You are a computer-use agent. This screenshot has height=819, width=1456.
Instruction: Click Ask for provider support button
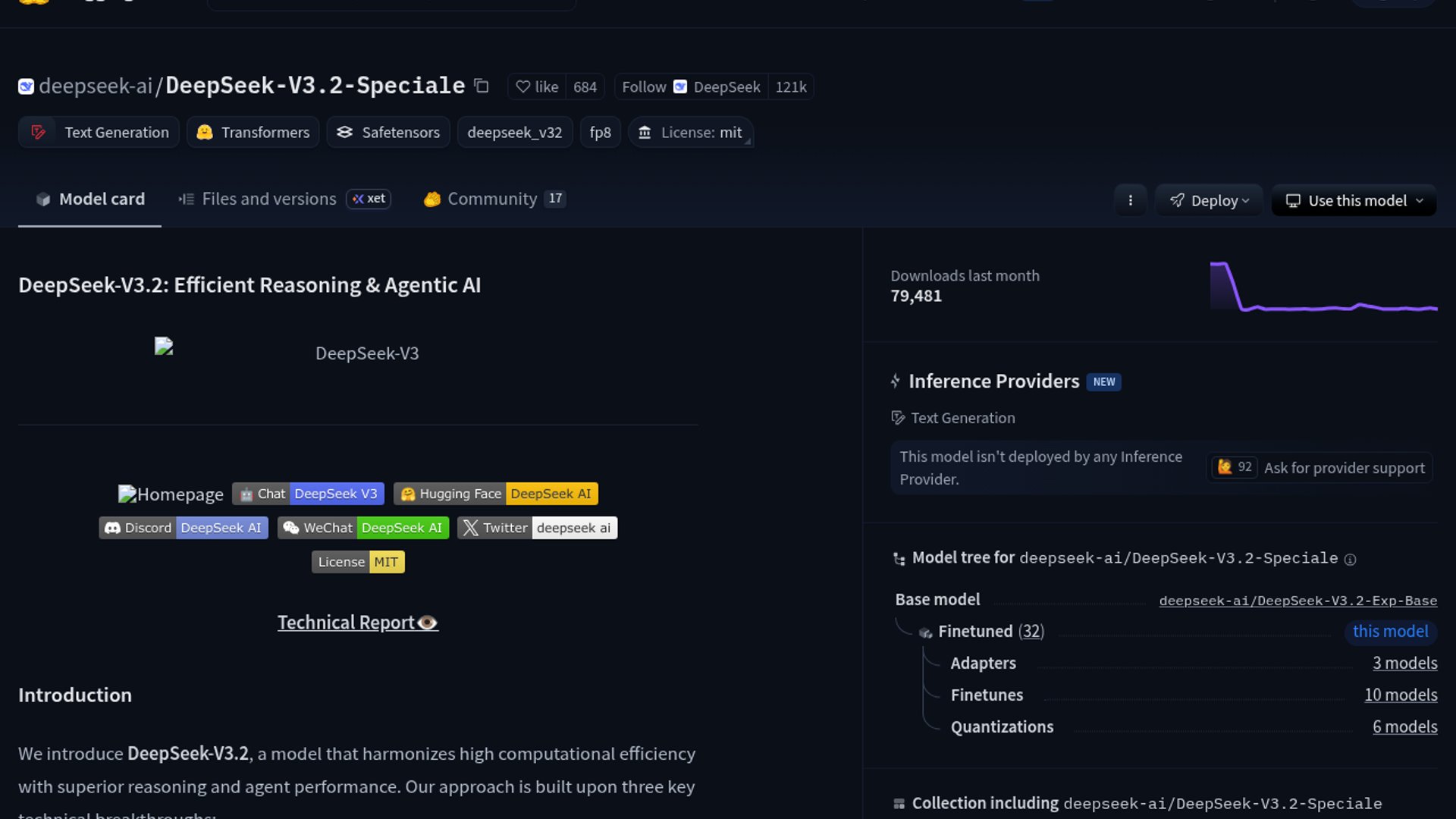[1344, 468]
